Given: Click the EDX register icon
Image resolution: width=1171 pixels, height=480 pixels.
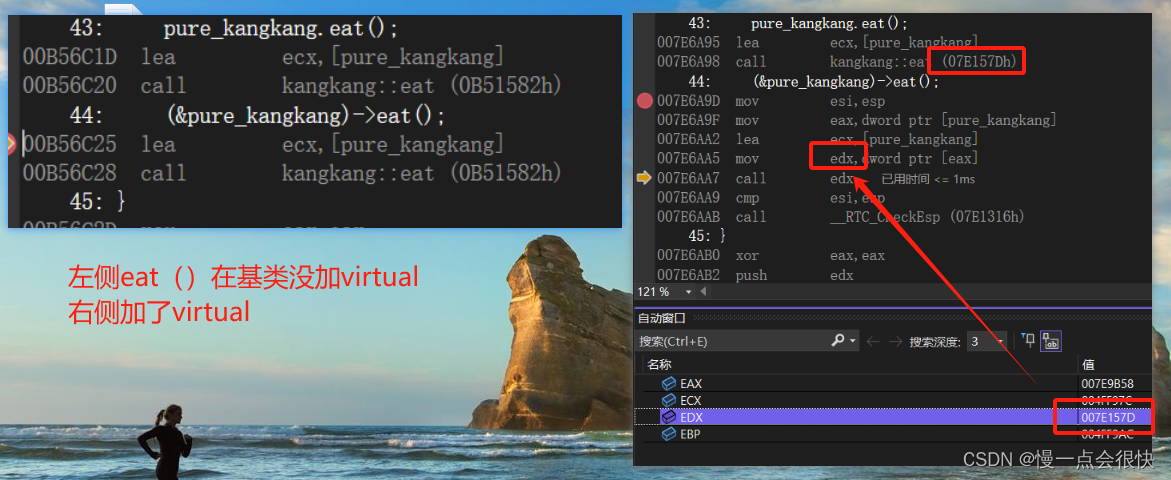Looking at the screenshot, I should pos(668,417).
